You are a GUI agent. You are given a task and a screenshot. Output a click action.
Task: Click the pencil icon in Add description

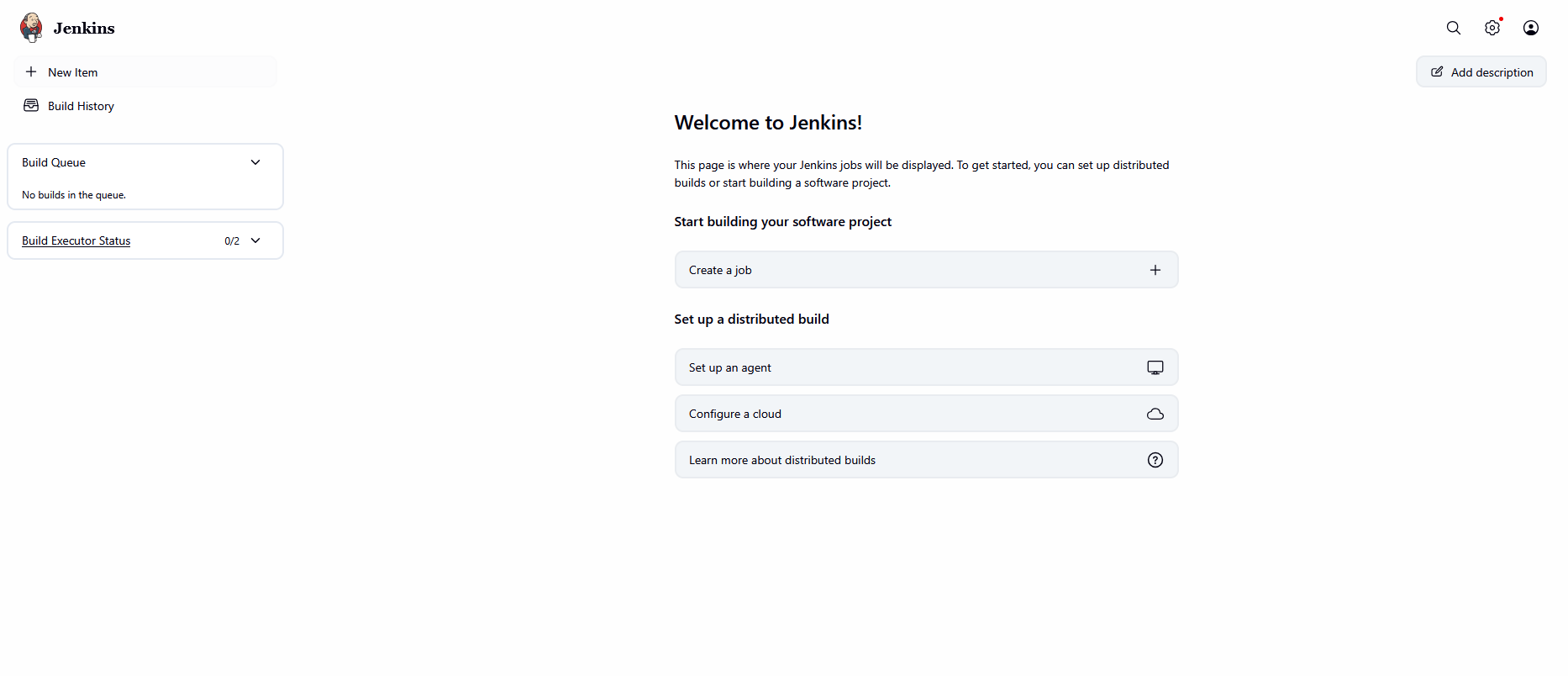[1437, 71]
